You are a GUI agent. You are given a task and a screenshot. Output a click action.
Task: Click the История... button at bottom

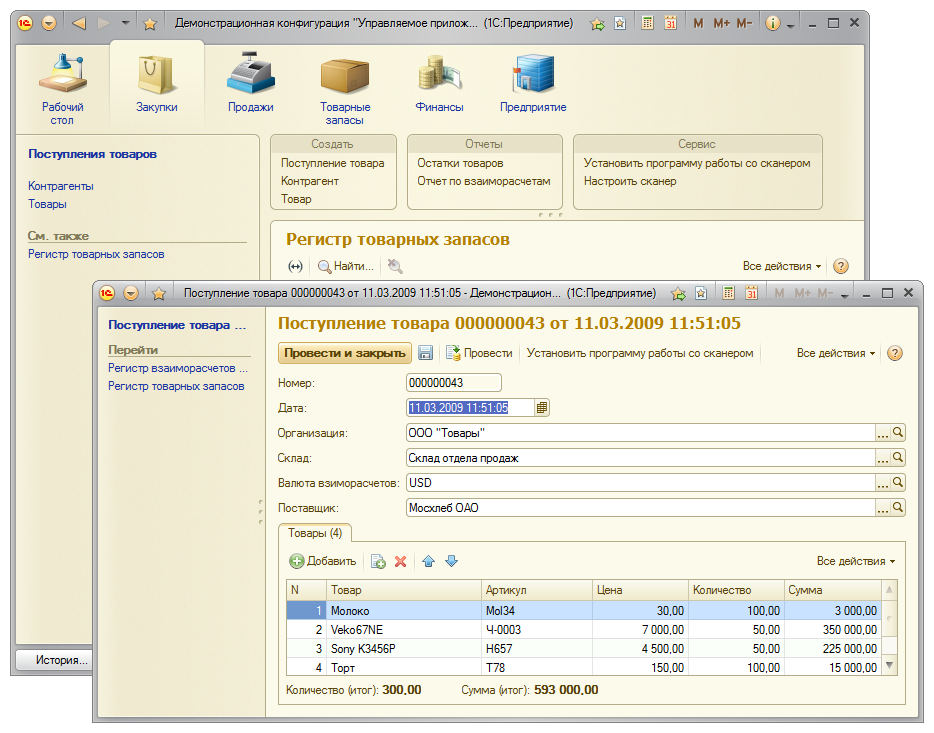[61, 660]
